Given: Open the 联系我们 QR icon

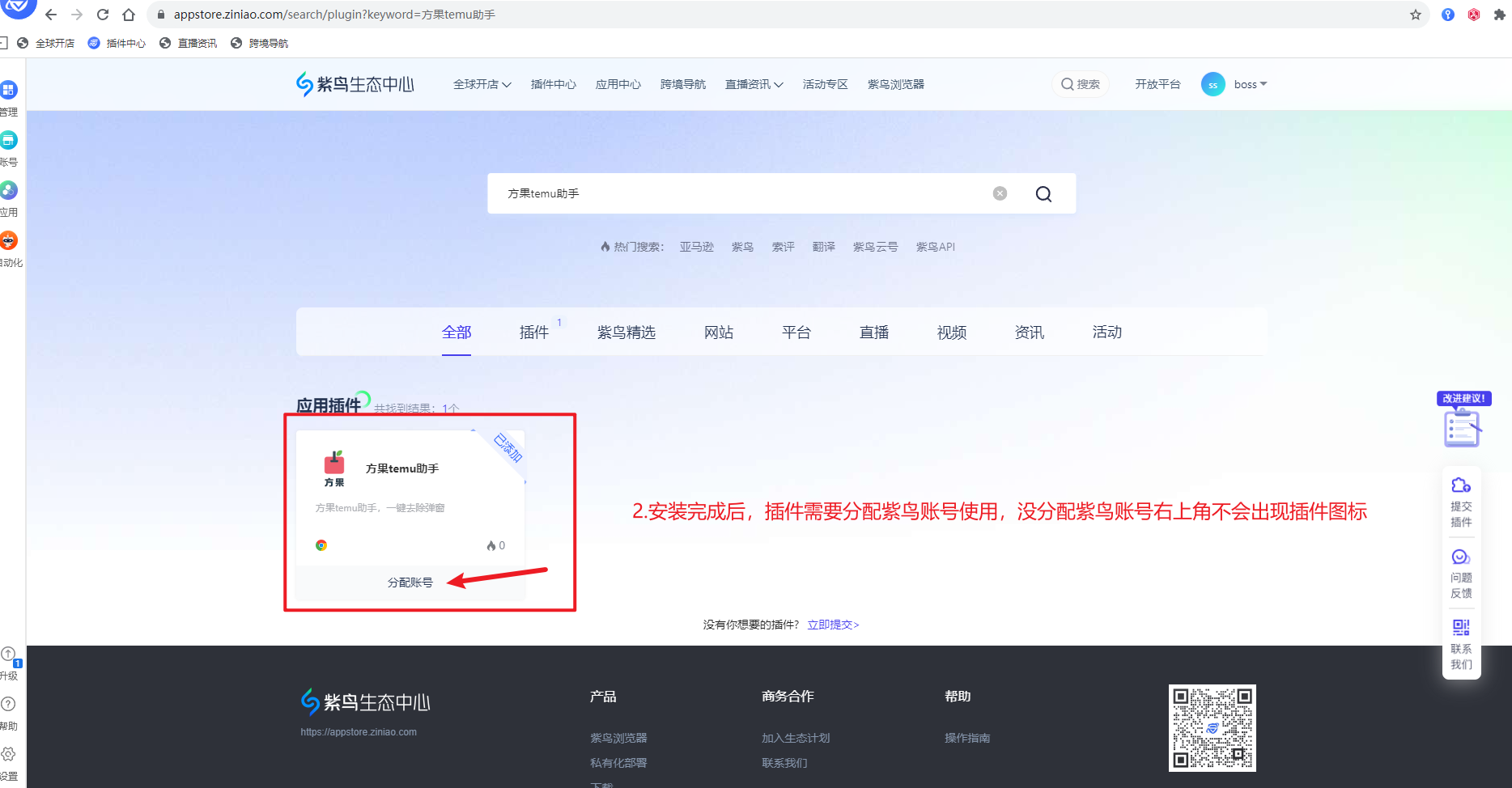Looking at the screenshot, I should click(1461, 628).
